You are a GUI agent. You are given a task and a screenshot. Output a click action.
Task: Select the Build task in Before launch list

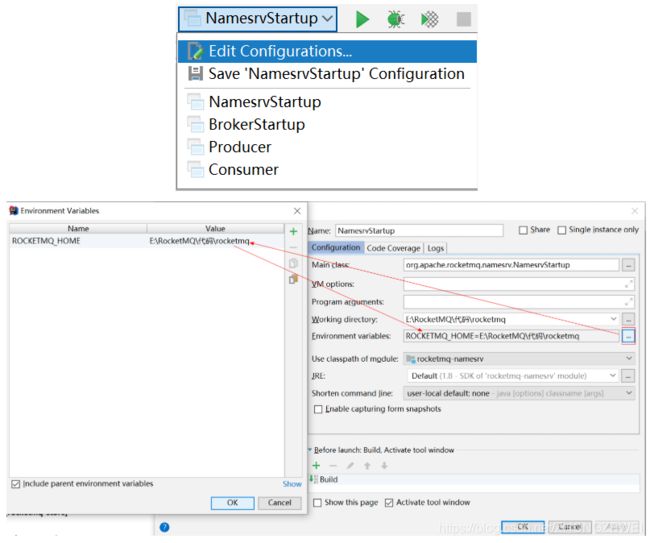(474, 480)
